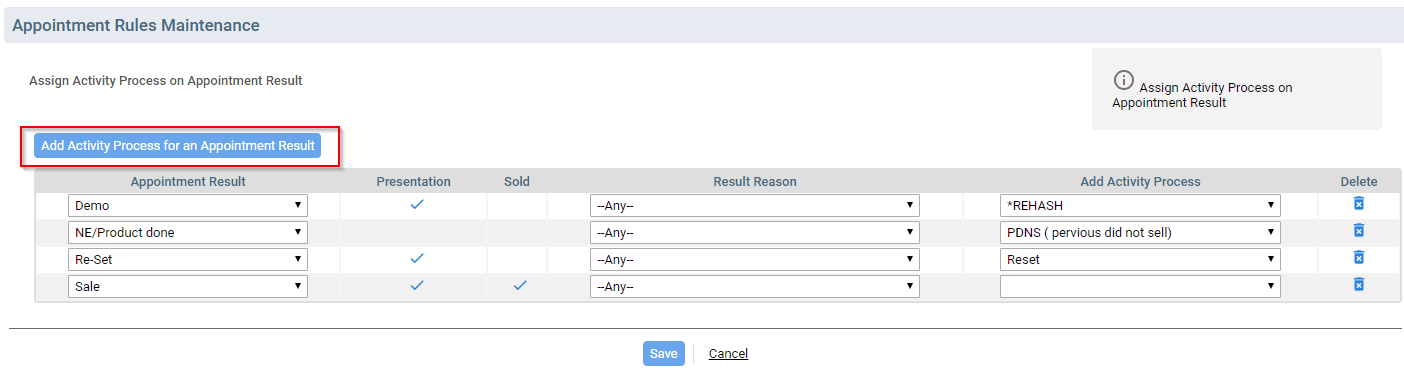Screen dimensions: 1404x382
Task: Click Add Activity Process for Appointment Result
Action: click(x=178, y=146)
